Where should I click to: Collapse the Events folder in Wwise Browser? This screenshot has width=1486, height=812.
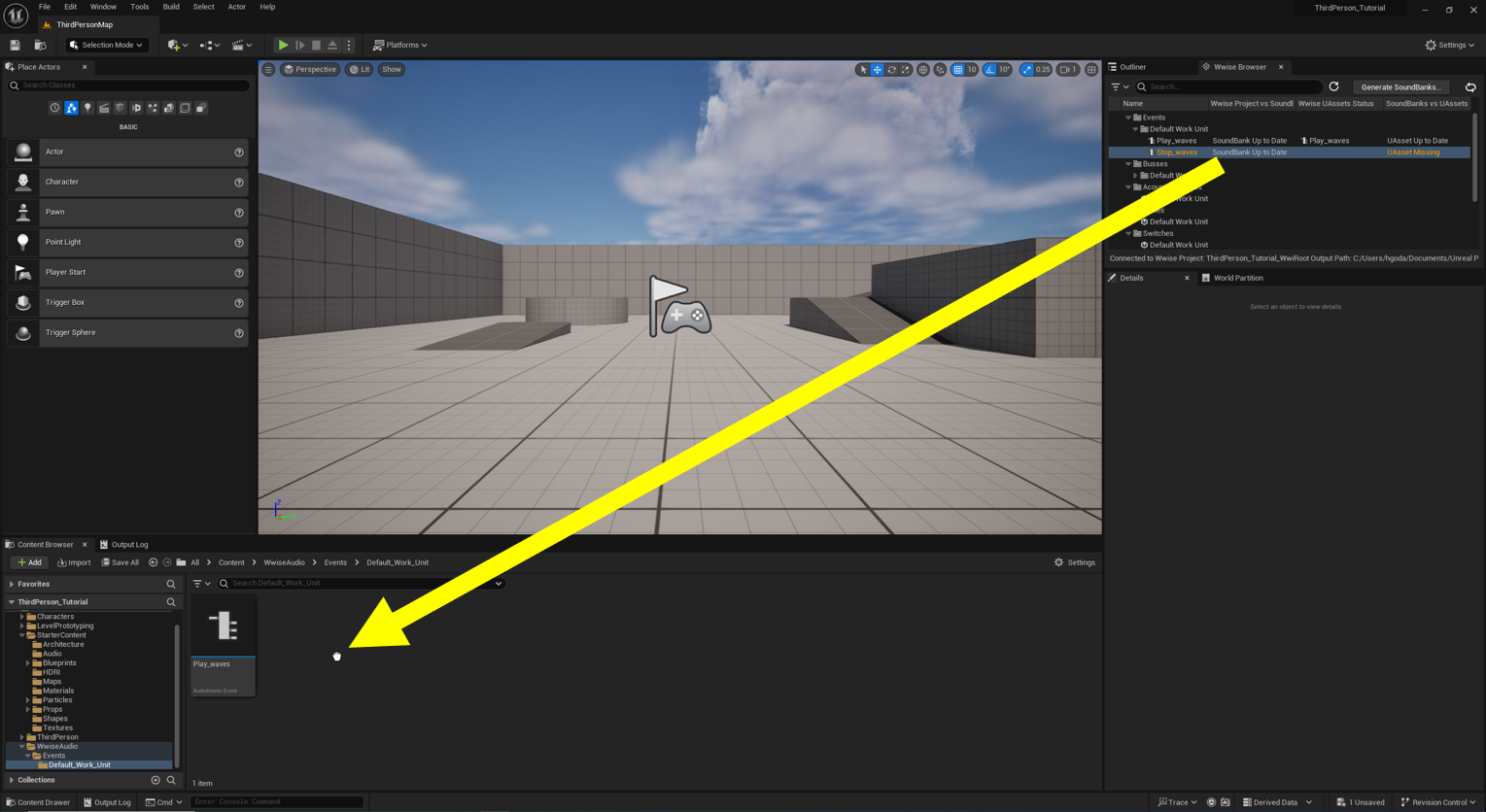(1127, 117)
